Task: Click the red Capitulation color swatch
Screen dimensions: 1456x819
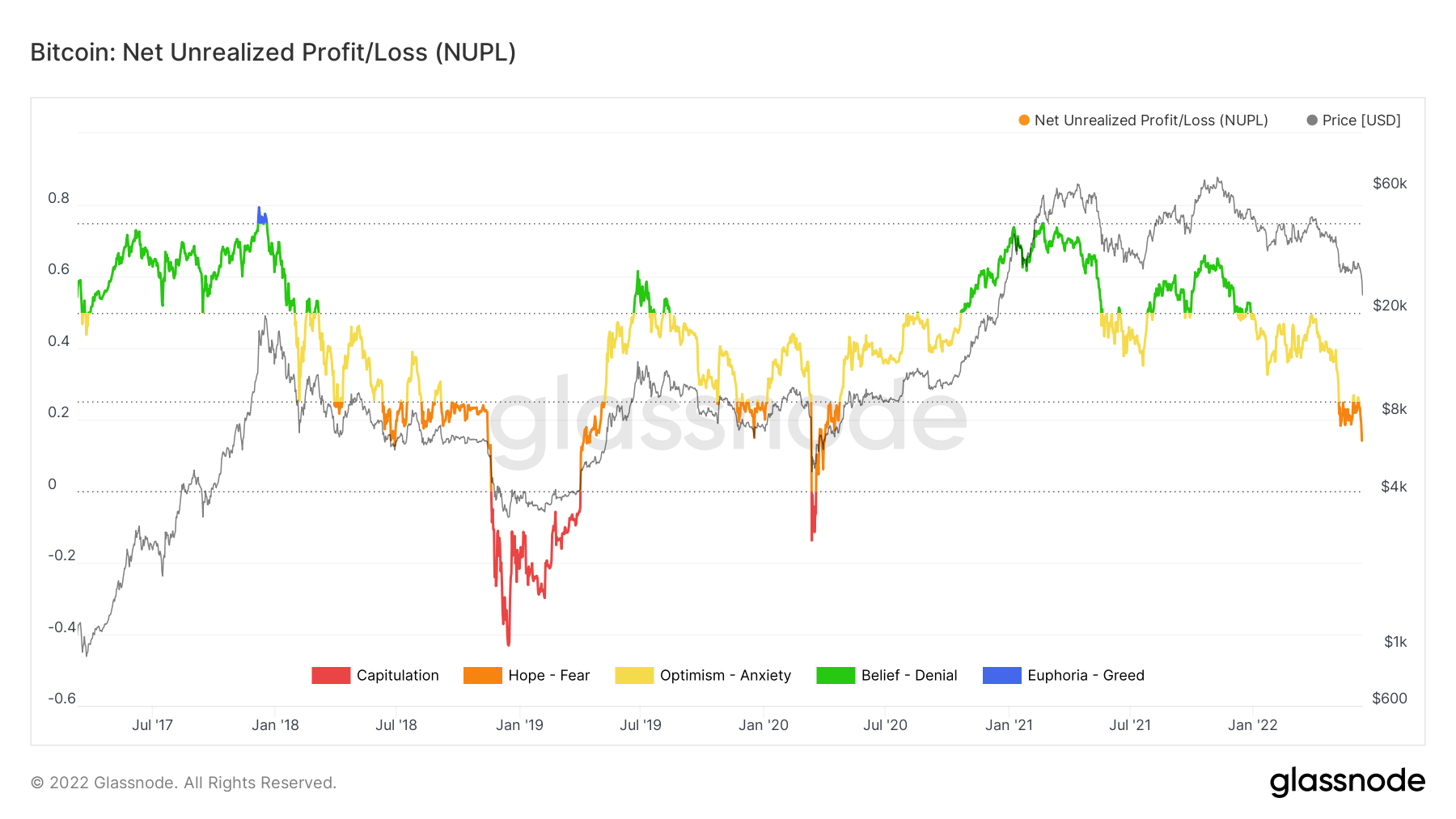Action: pos(331,675)
